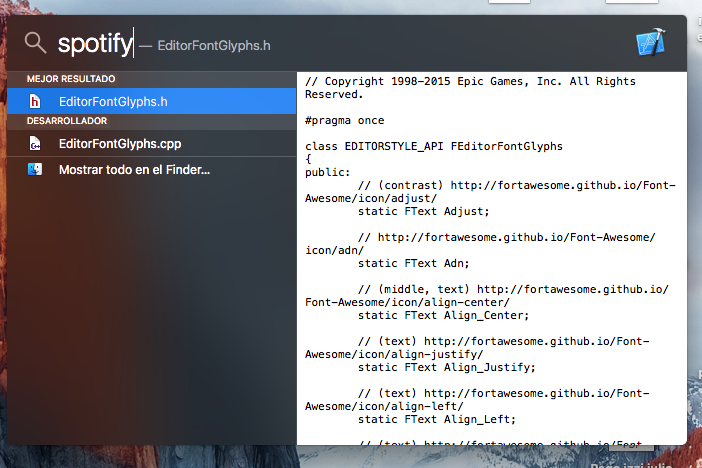The width and height of the screenshot is (702, 468).
Task: Click the public: line in the preview
Action: (x=327, y=172)
